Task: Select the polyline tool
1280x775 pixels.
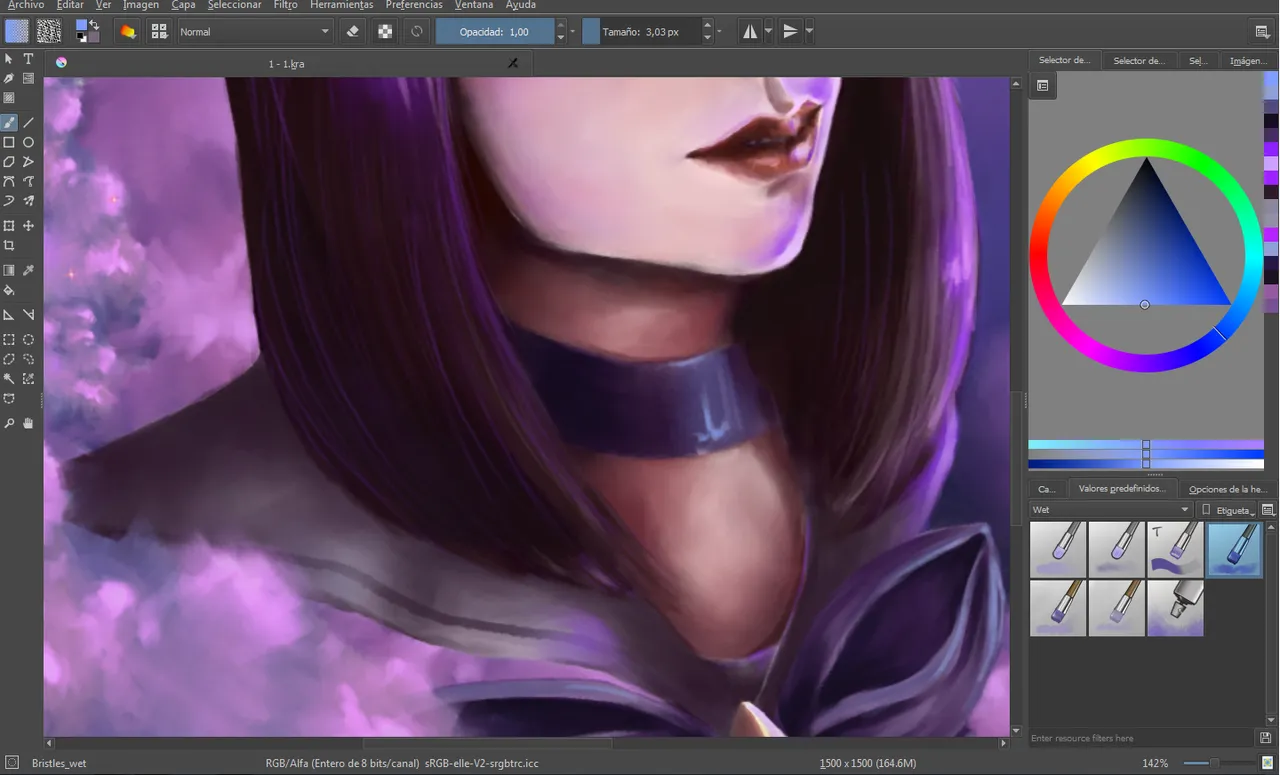Action: [28, 161]
